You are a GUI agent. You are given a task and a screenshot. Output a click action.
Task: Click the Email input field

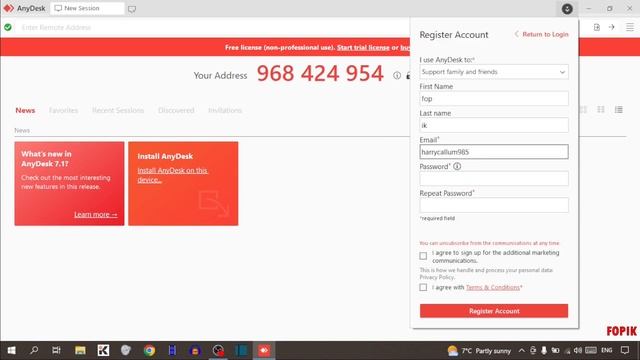click(x=494, y=152)
